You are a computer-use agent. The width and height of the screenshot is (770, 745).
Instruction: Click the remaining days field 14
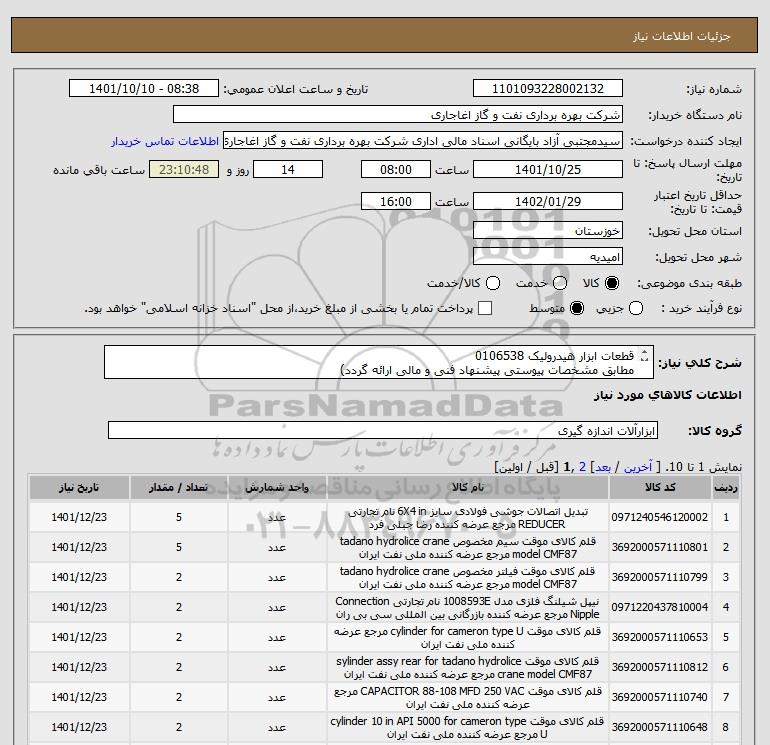click(288, 169)
